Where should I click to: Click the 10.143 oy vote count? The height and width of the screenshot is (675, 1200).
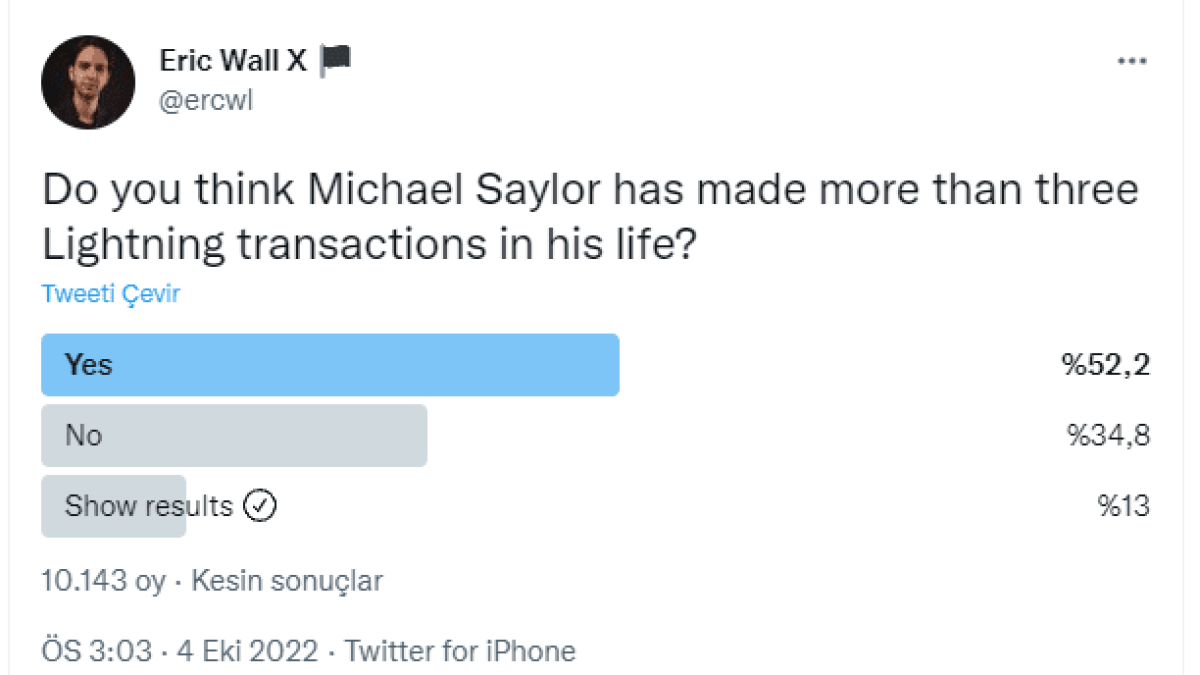coord(103,581)
